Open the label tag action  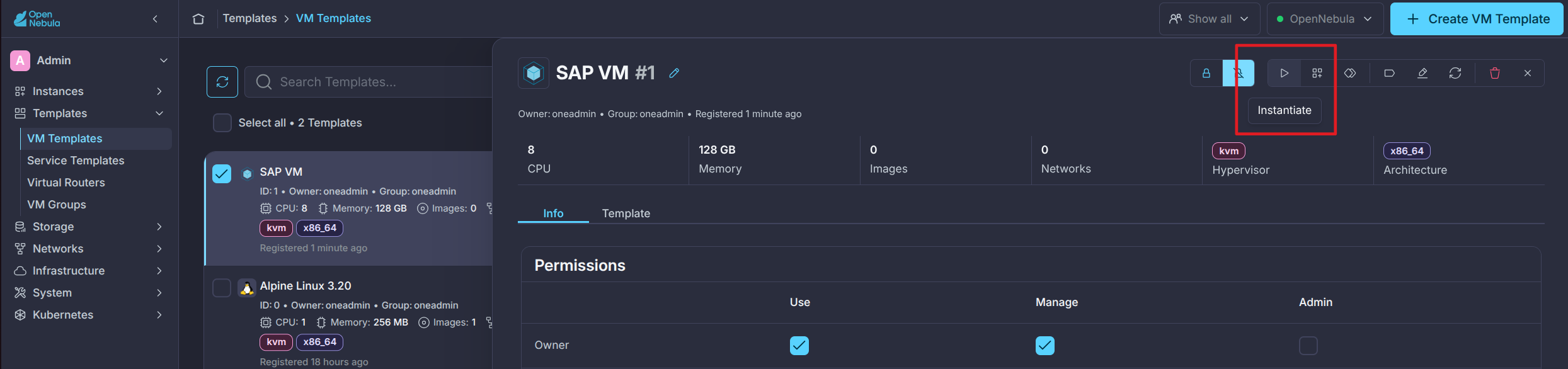pos(1389,73)
